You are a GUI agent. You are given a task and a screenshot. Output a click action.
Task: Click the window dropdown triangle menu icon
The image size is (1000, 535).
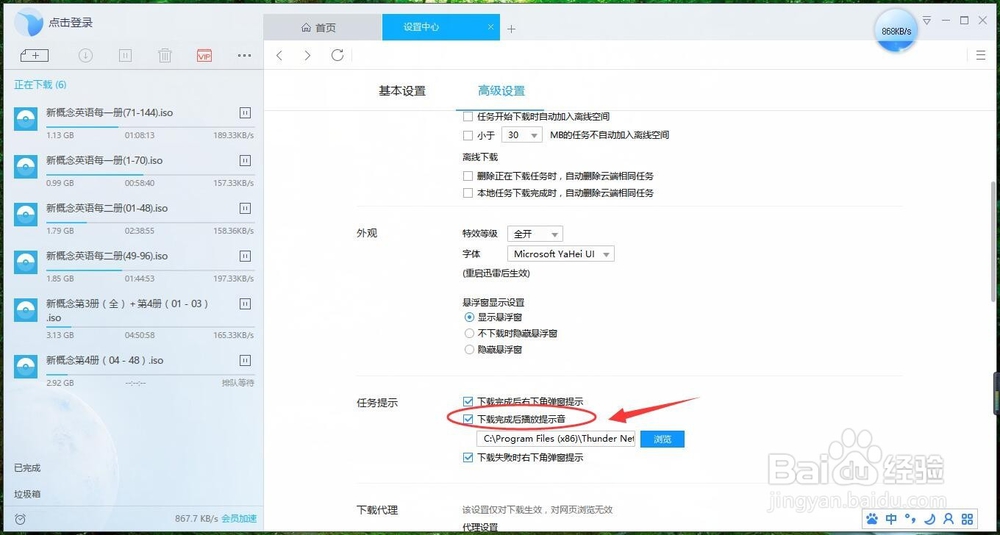point(927,20)
